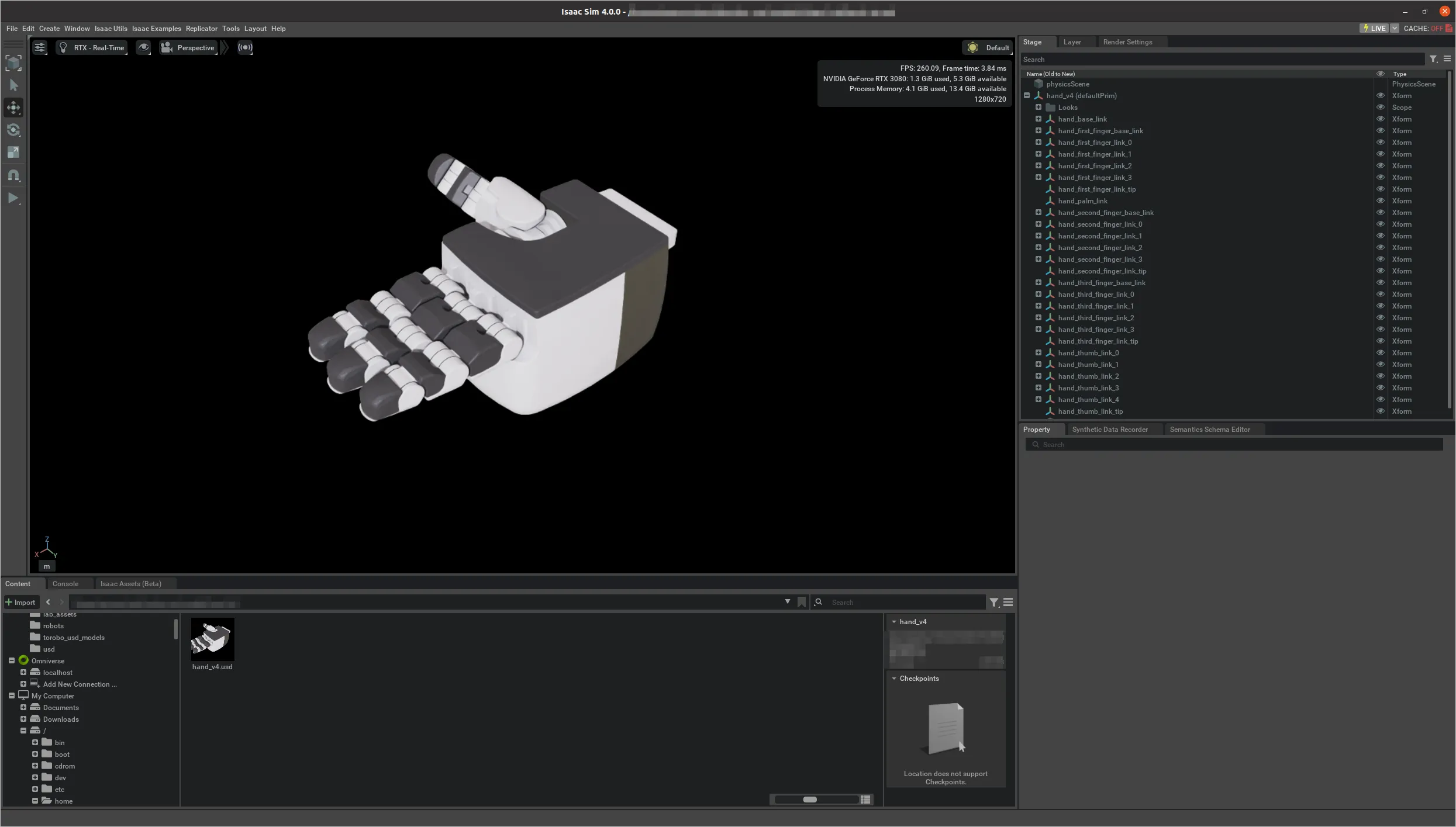
Task: Click the LIVE sync button
Action: [1374, 28]
